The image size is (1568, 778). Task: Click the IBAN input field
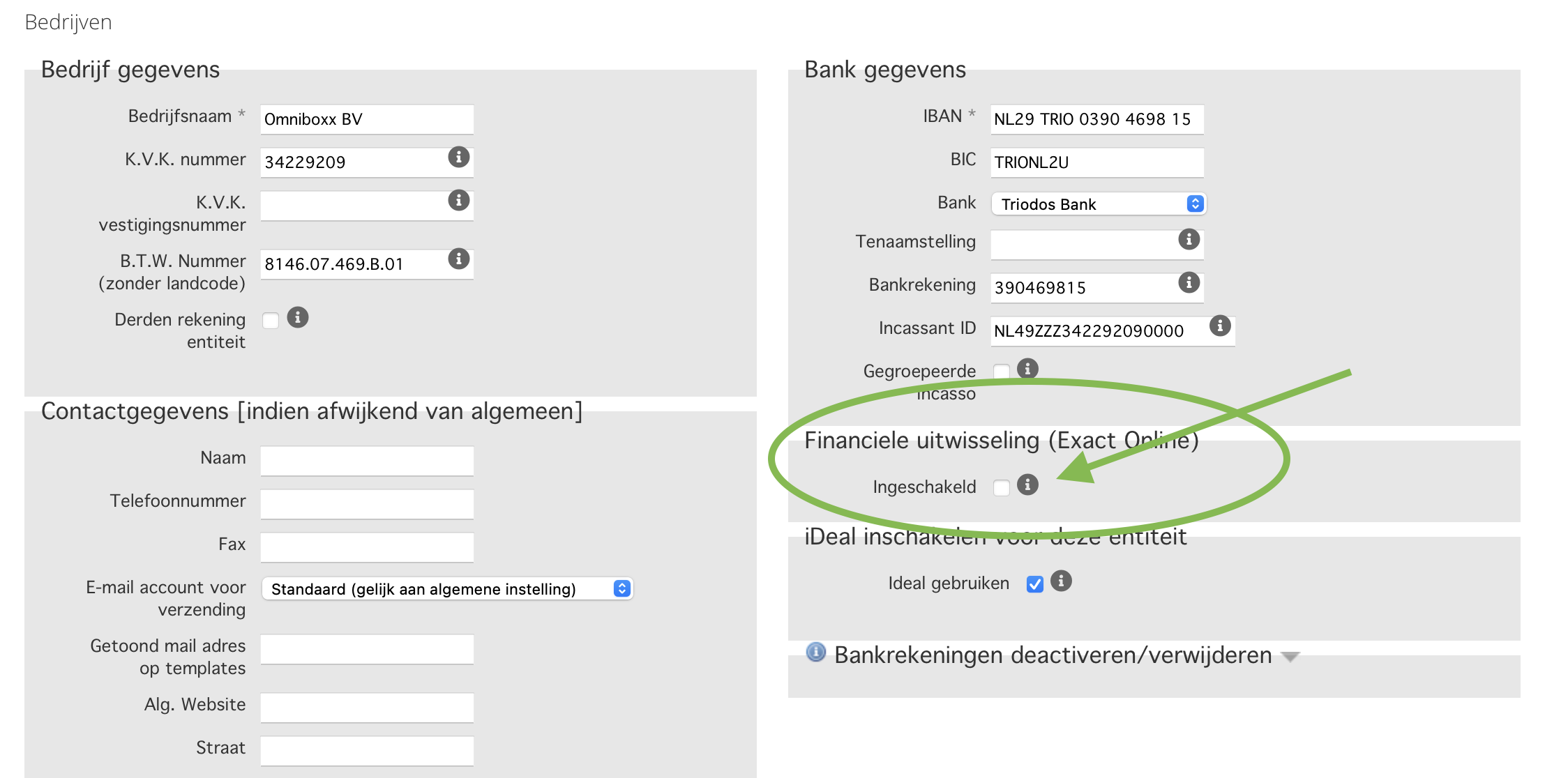point(1096,119)
